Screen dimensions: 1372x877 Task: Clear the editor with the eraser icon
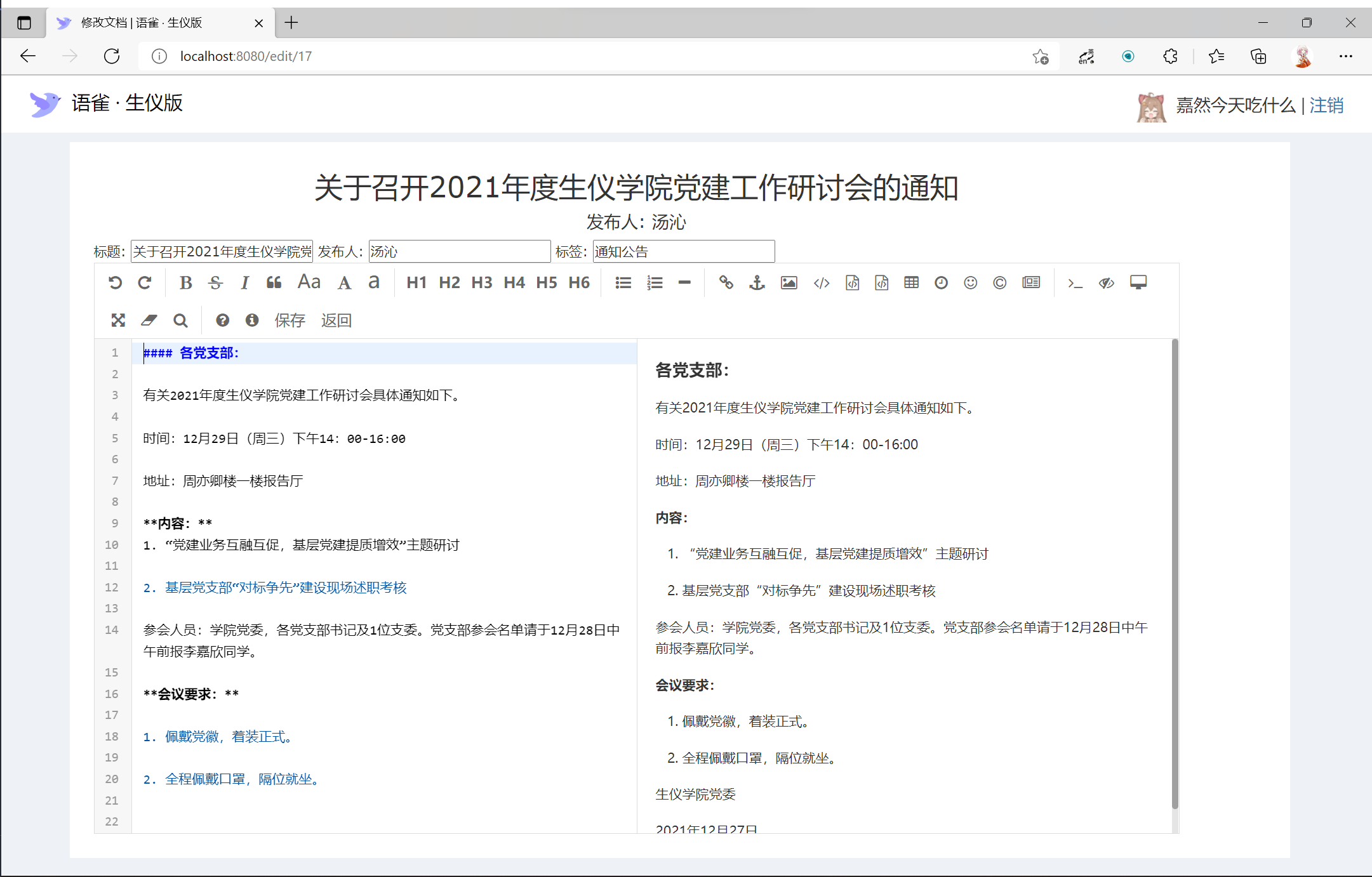pyautogui.click(x=149, y=320)
